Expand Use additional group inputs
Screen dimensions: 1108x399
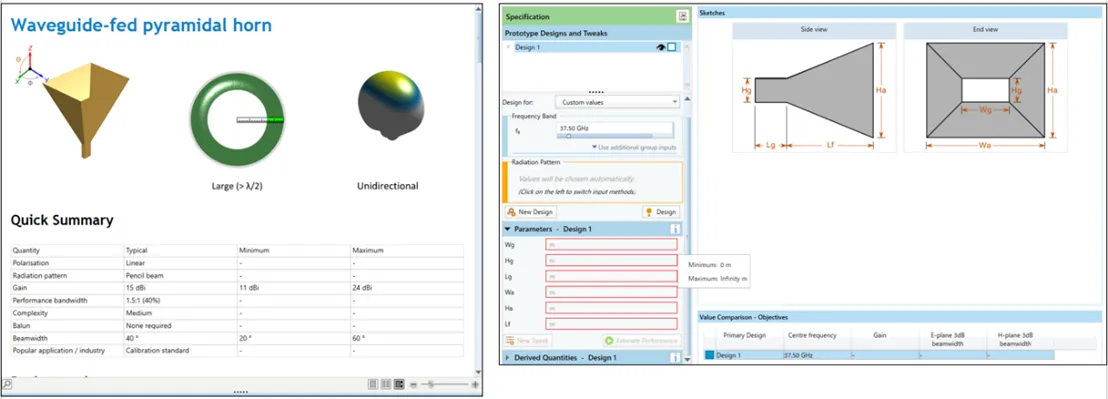tap(634, 148)
